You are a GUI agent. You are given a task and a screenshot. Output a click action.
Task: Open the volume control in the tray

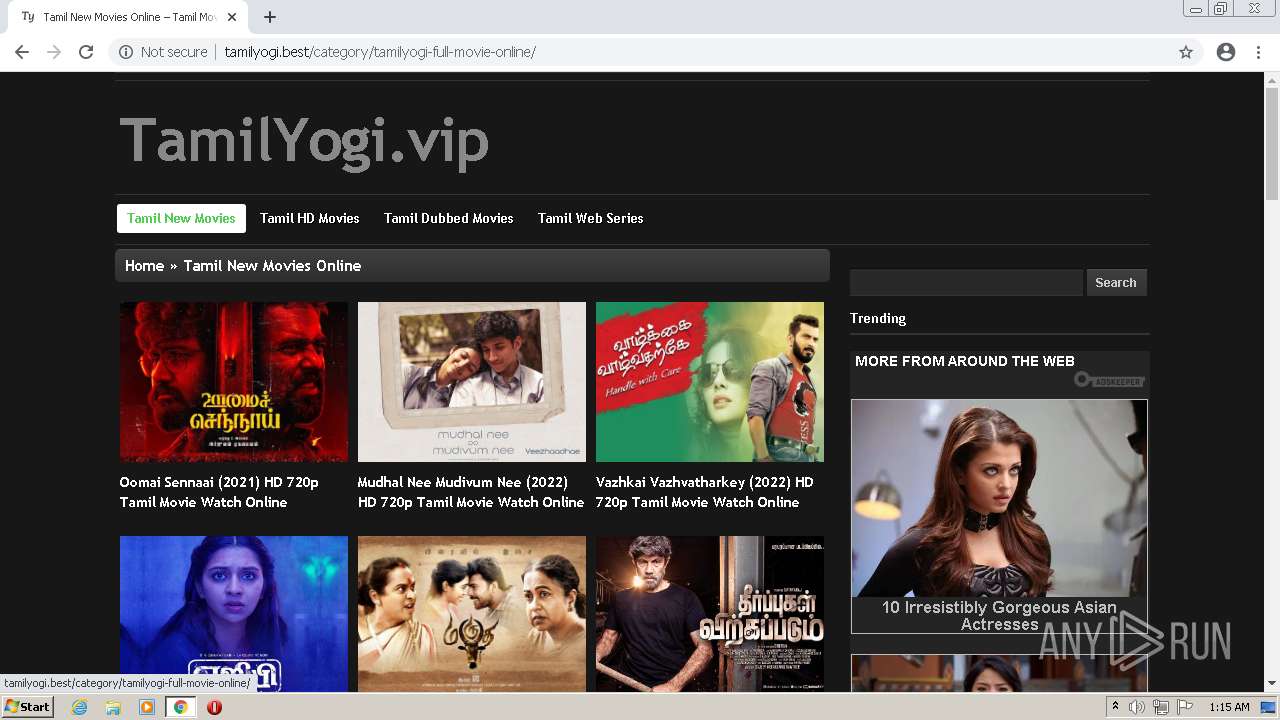pos(1137,707)
